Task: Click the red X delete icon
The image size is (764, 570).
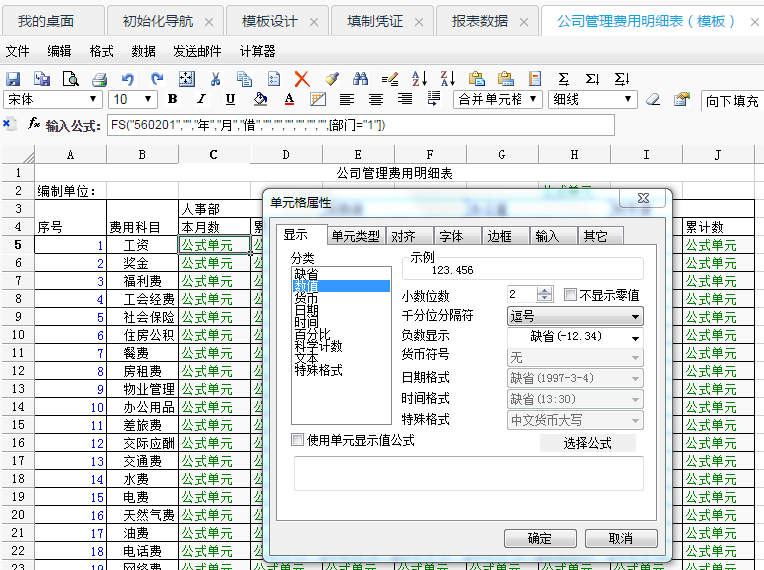Action: 302,78
